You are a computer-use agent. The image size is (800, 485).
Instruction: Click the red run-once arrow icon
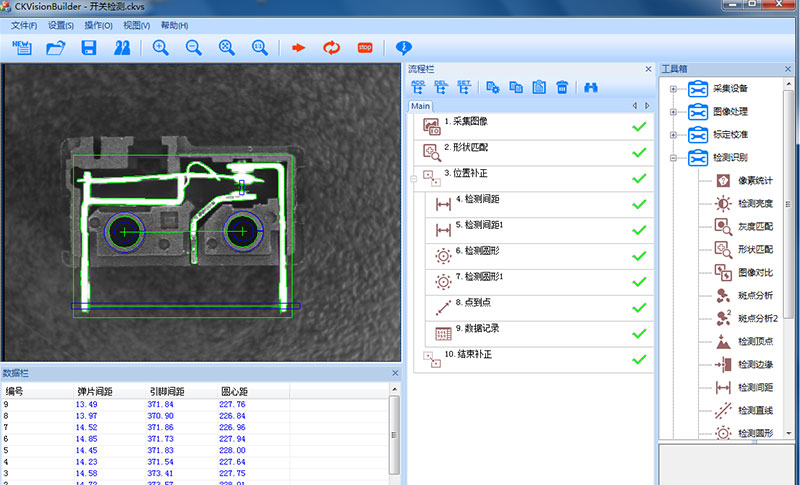(298, 47)
